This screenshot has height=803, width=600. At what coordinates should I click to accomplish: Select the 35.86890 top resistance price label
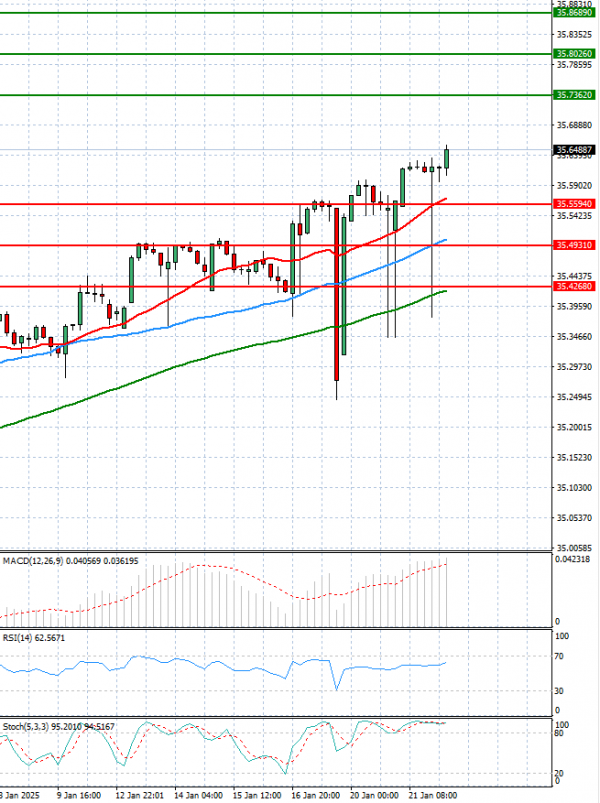[574, 13]
